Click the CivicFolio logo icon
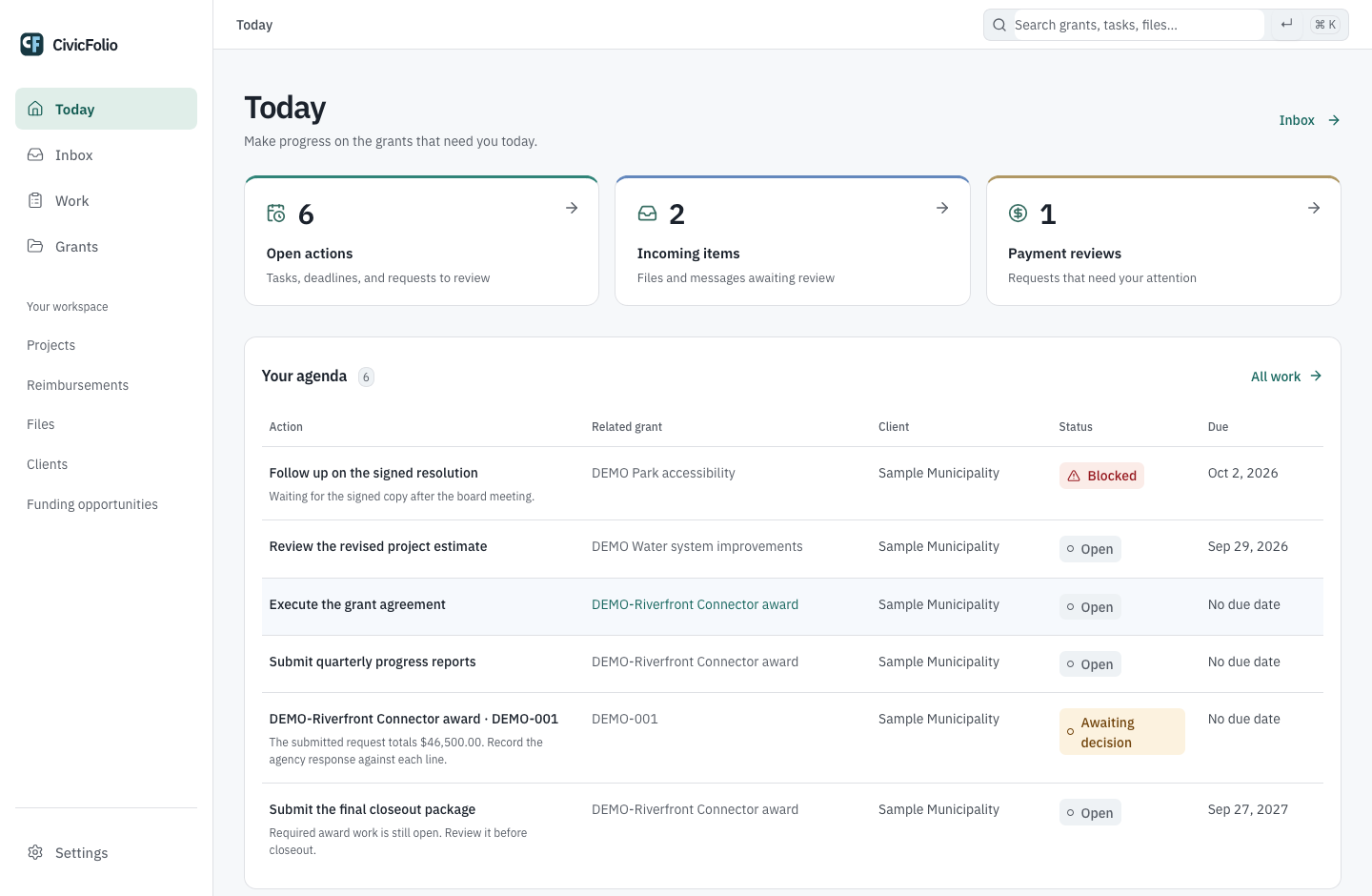Viewport: 1372px width, 896px height. 32,44
